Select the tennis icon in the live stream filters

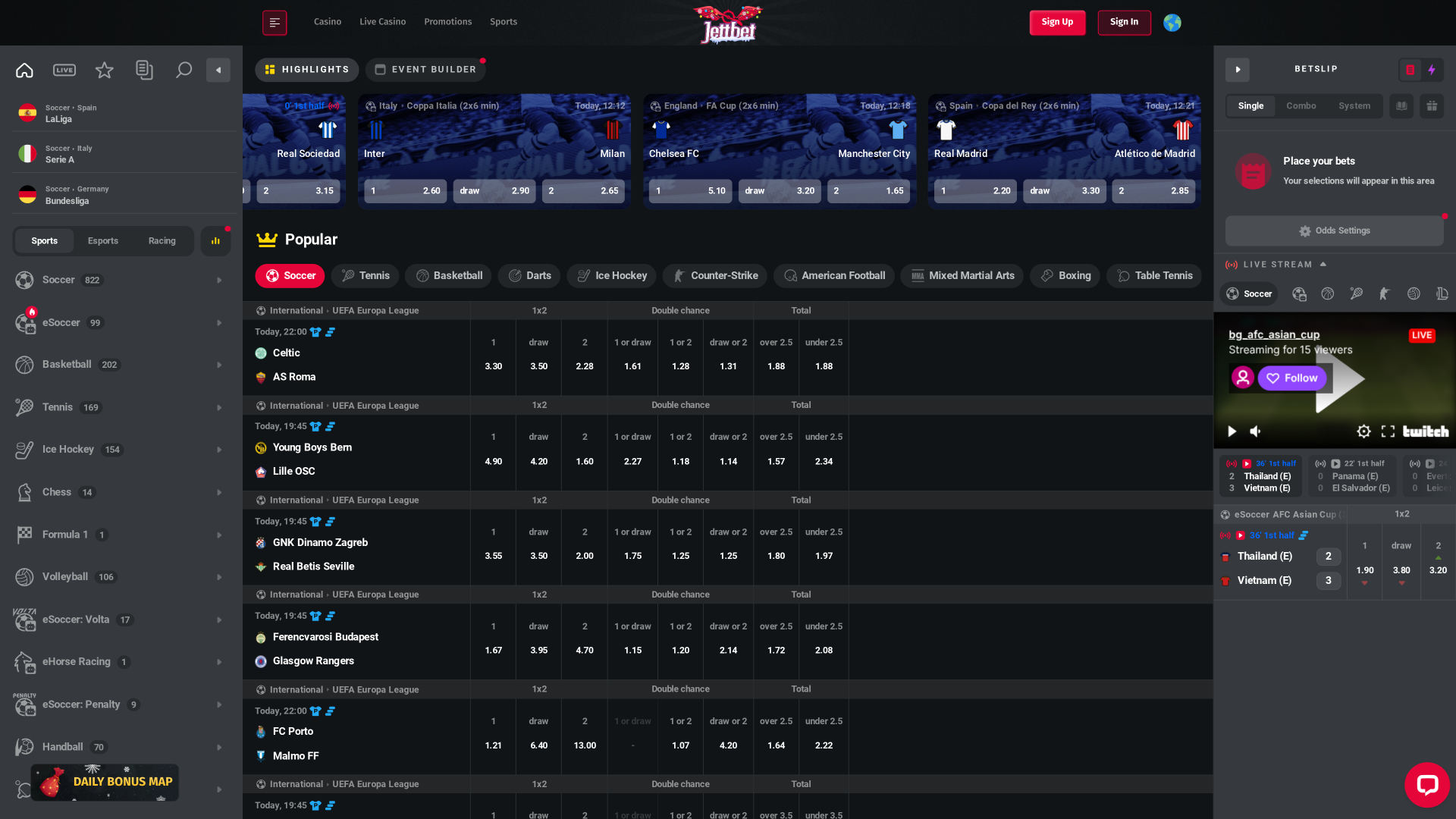click(1357, 293)
